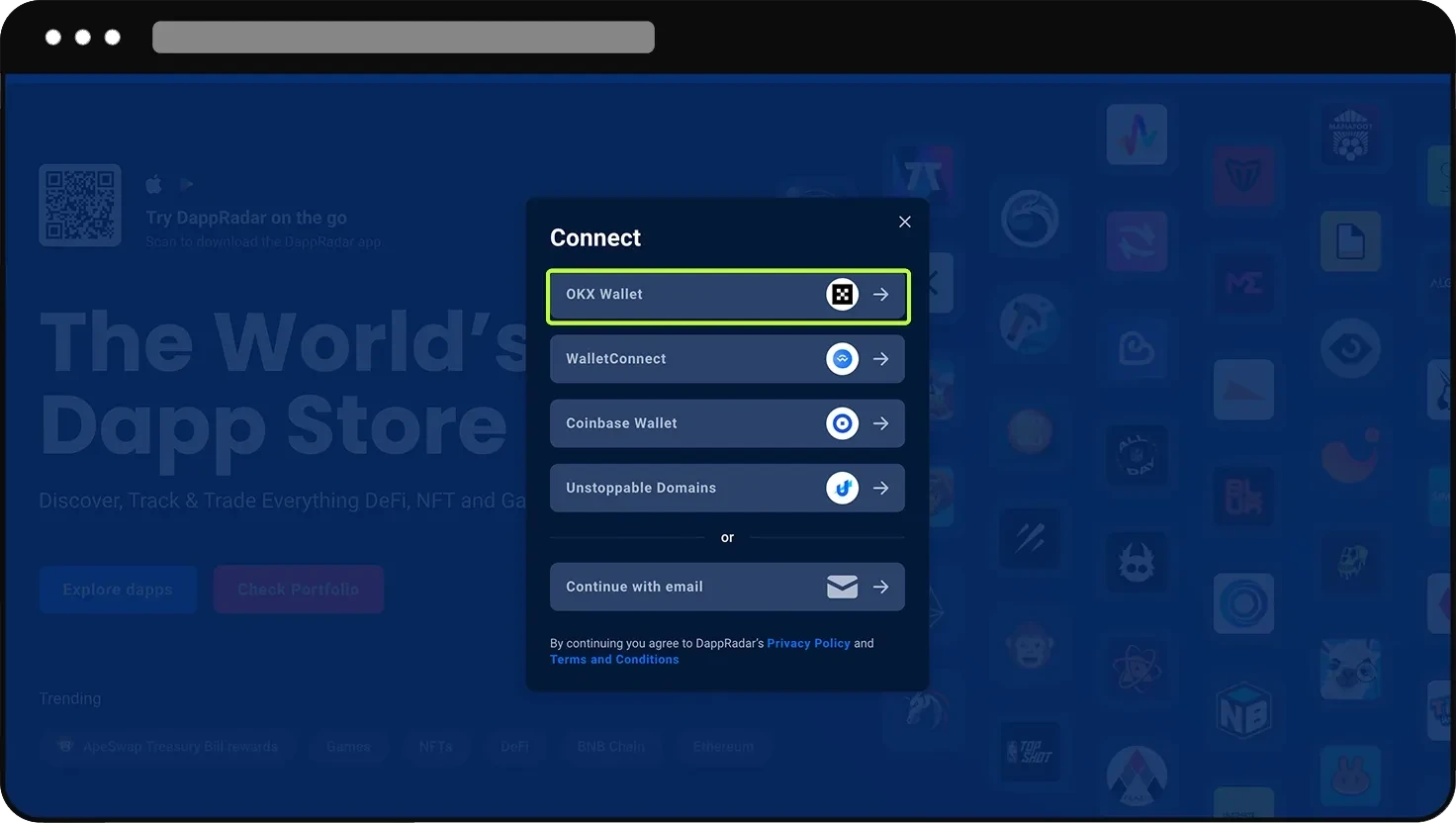The width and height of the screenshot is (1456, 823).
Task: Select the DeFi trending tag
Action: [514, 747]
